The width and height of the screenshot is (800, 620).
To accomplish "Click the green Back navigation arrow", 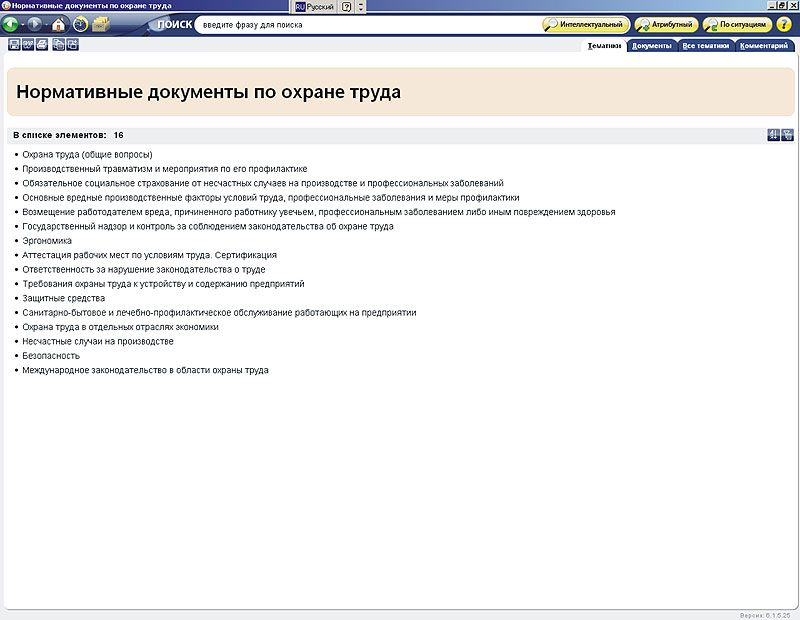I will [x=11, y=24].
